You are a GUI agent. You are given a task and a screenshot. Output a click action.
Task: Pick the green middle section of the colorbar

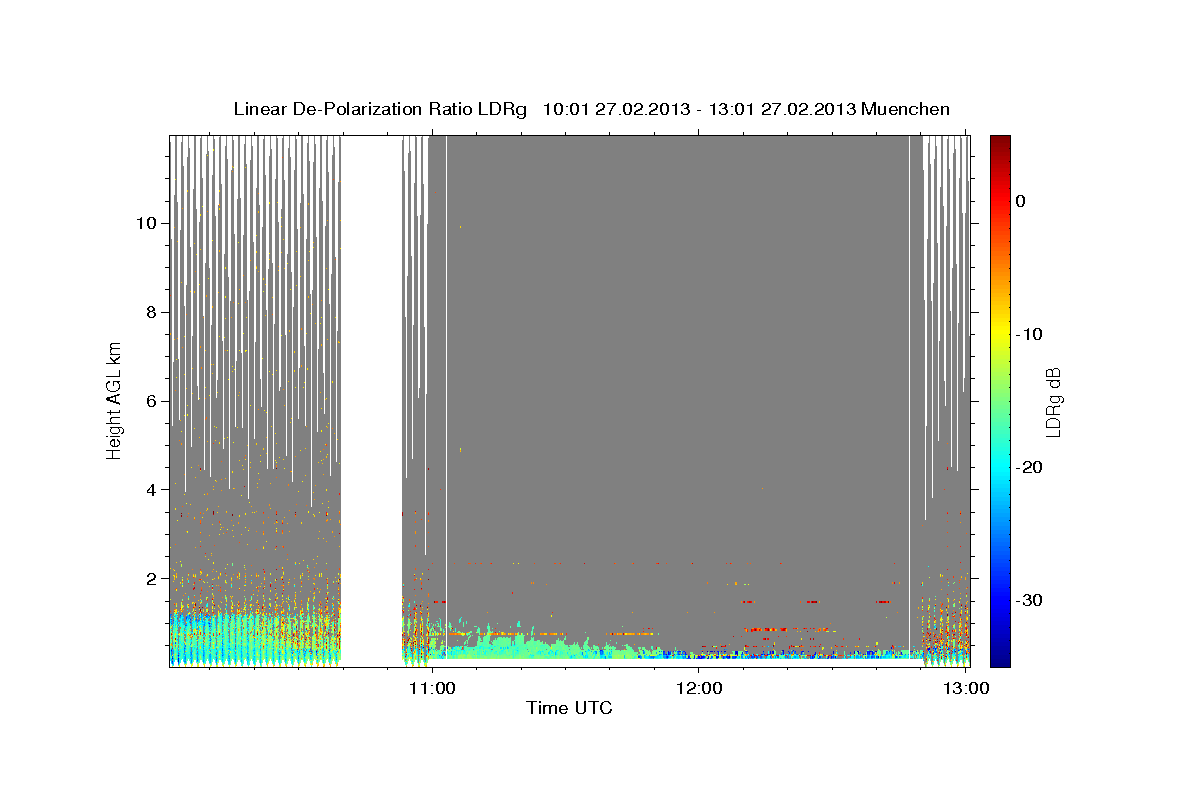(1000, 400)
